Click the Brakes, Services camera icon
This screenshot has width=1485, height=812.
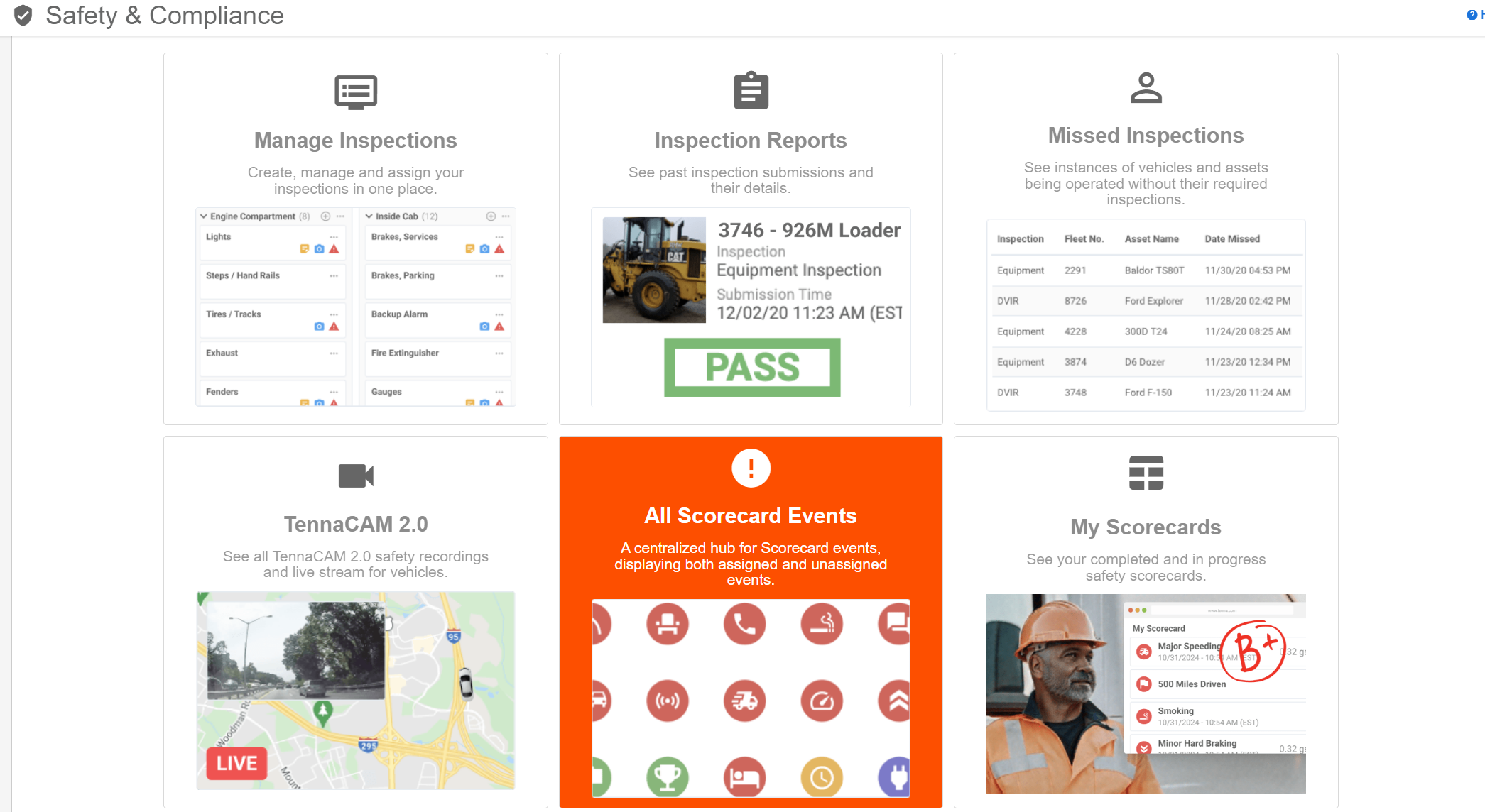click(x=484, y=249)
